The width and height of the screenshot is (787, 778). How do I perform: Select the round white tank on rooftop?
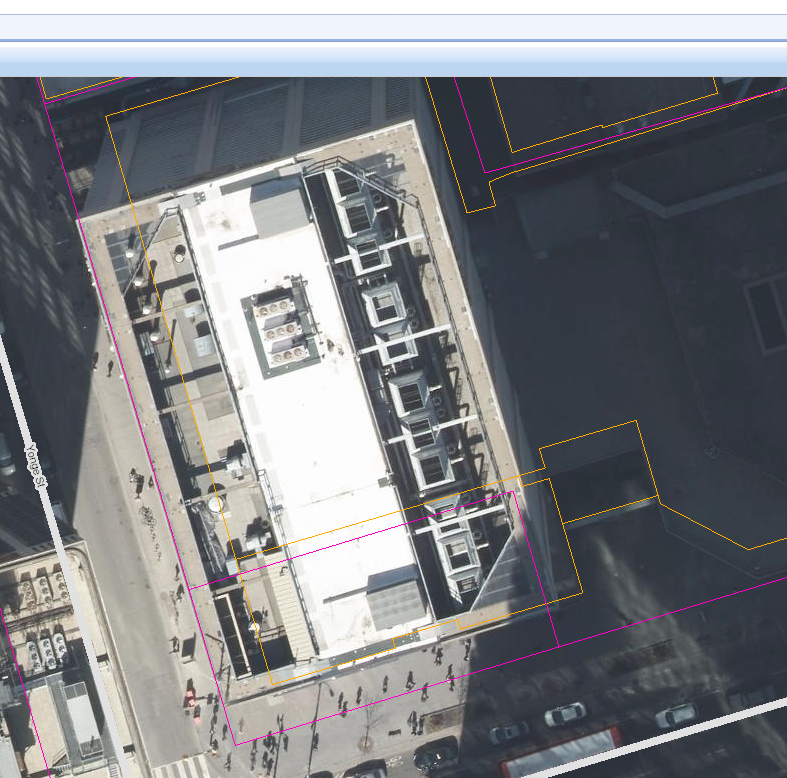point(216,505)
